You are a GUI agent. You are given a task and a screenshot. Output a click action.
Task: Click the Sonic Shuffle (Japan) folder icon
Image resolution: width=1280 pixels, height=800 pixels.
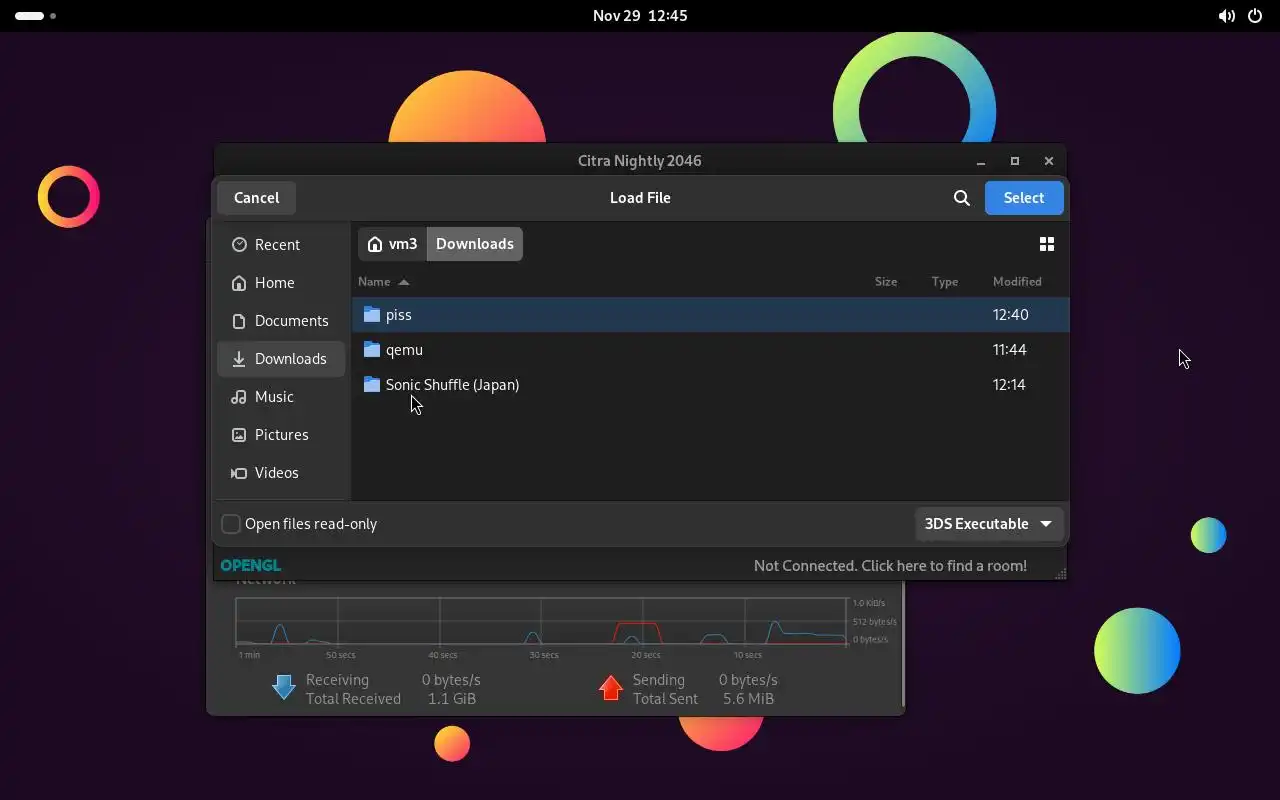(x=372, y=385)
